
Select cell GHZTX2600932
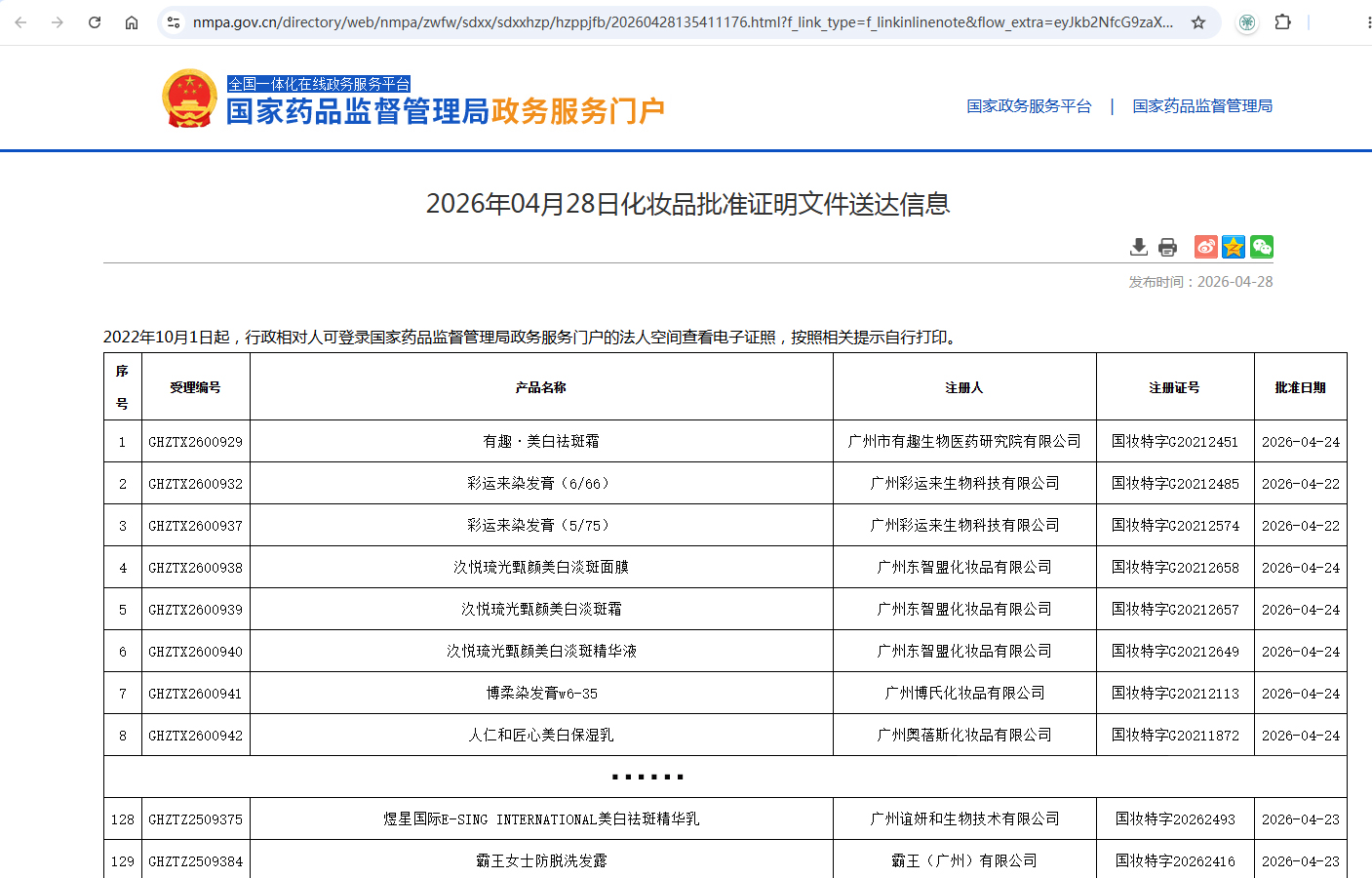point(195,484)
